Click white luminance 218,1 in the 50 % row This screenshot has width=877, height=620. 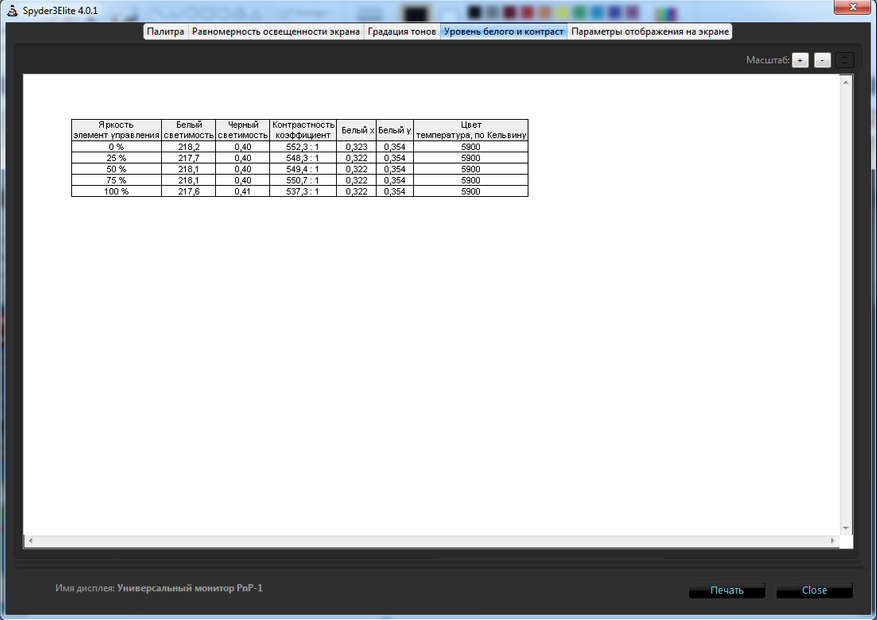coord(188,169)
